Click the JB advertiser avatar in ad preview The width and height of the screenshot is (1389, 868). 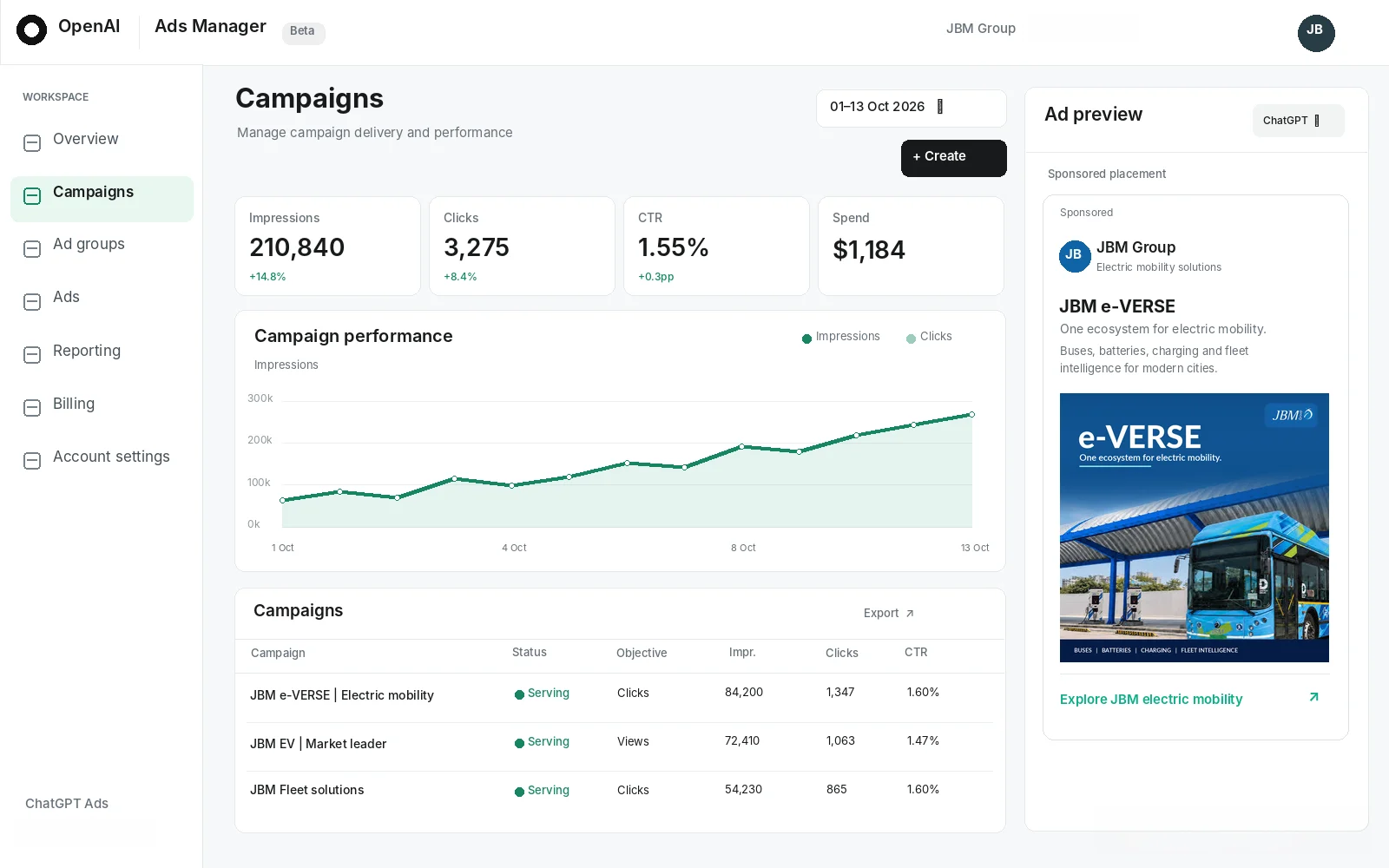pos(1075,256)
